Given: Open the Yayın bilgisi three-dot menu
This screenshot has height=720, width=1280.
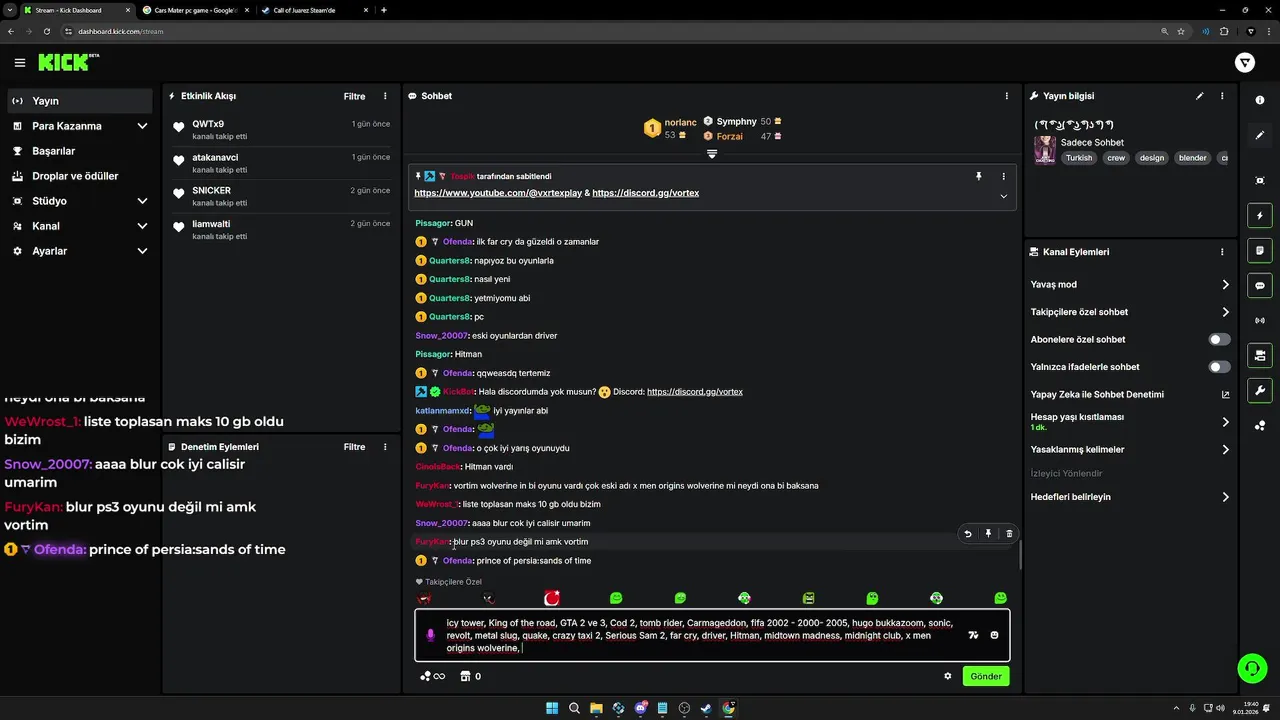Looking at the screenshot, I should 1222,96.
